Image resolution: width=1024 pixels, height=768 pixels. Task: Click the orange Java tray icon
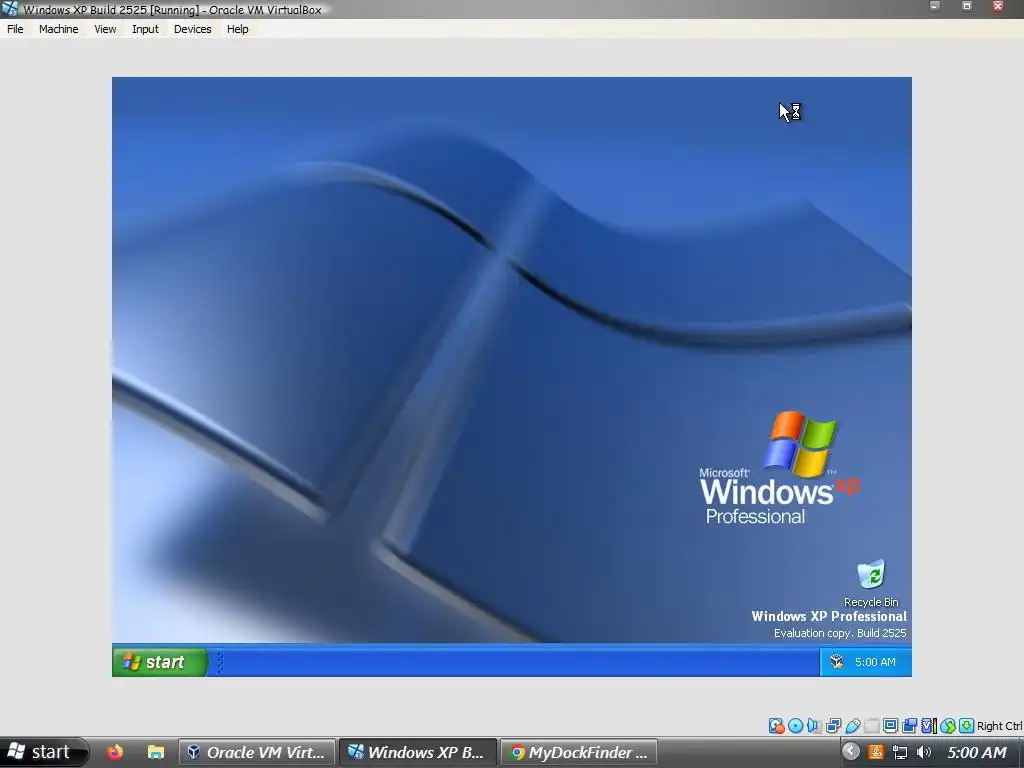coord(876,752)
